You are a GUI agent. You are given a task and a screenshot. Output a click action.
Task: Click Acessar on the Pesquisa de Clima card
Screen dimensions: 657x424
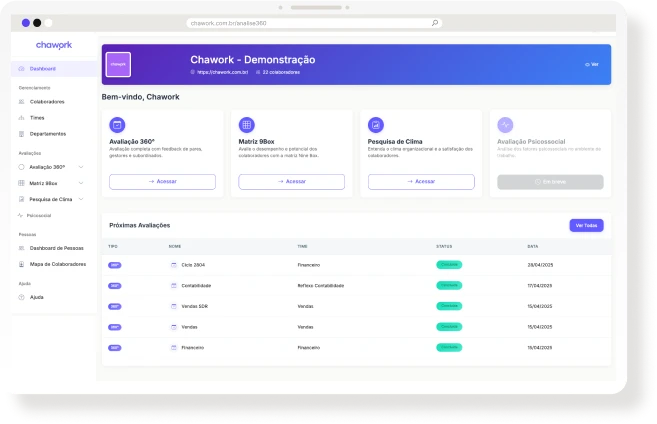point(421,181)
